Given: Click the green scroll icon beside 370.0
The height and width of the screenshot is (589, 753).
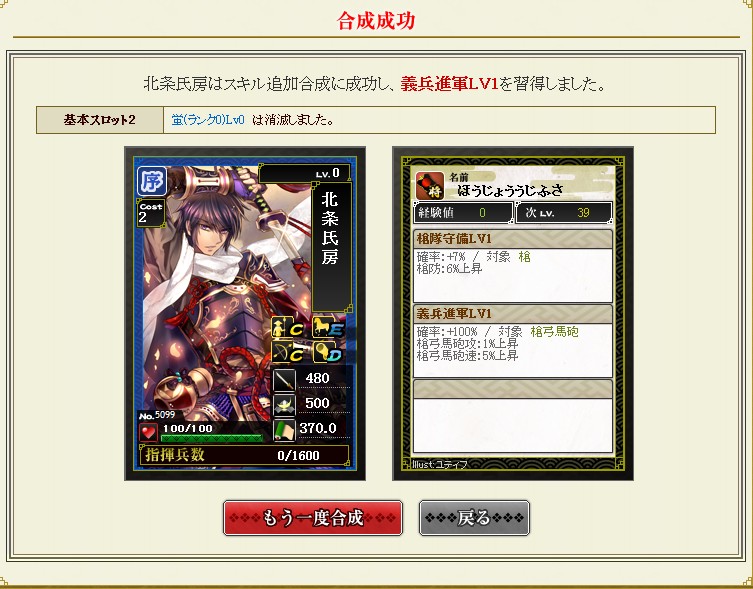Looking at the screenshot, I should point(284,429).
